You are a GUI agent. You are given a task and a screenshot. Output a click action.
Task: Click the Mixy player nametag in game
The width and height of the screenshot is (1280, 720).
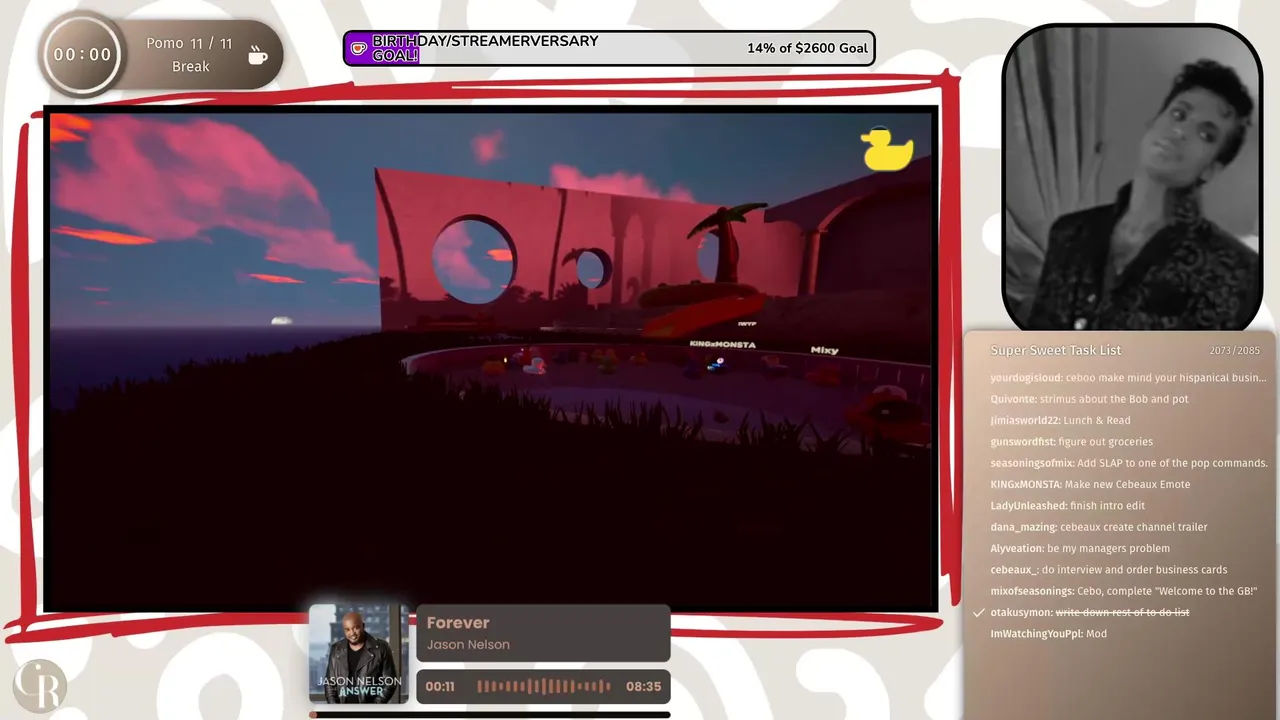click(824, 350)
